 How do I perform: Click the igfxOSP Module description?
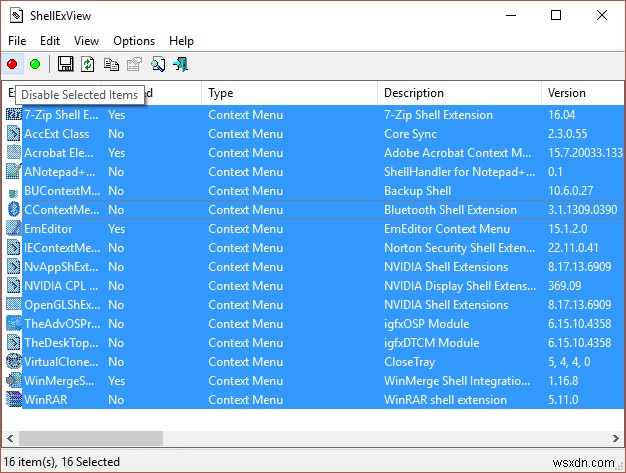(x=426, y=324)
